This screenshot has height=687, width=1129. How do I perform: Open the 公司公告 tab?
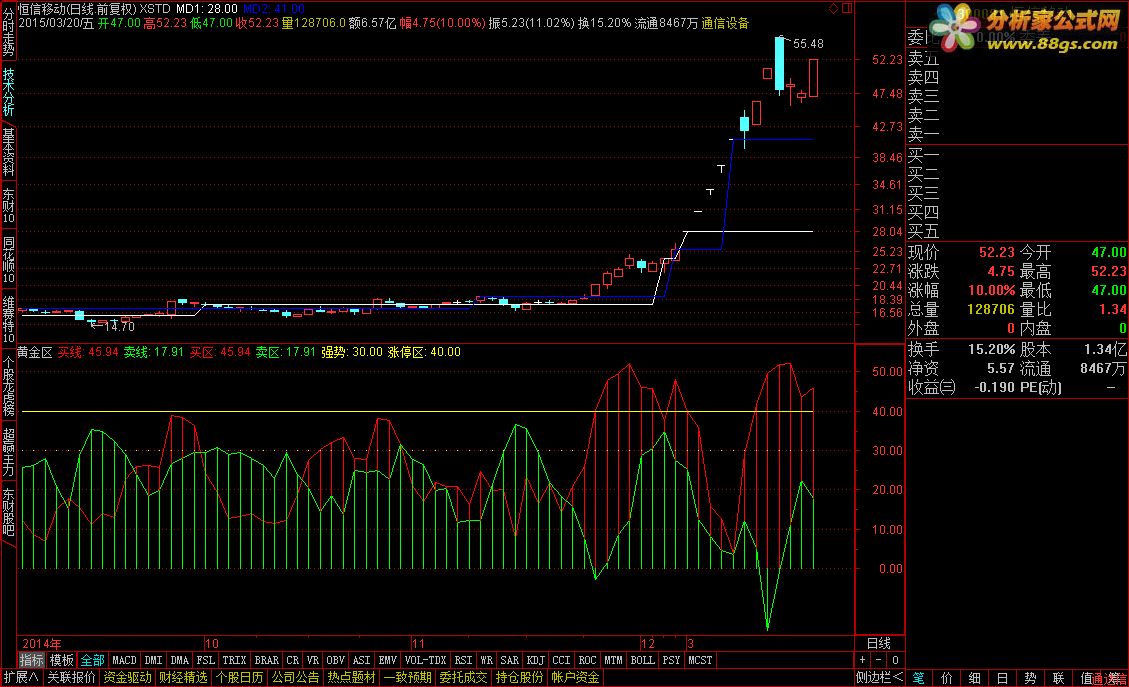click(x=295, y=678)
